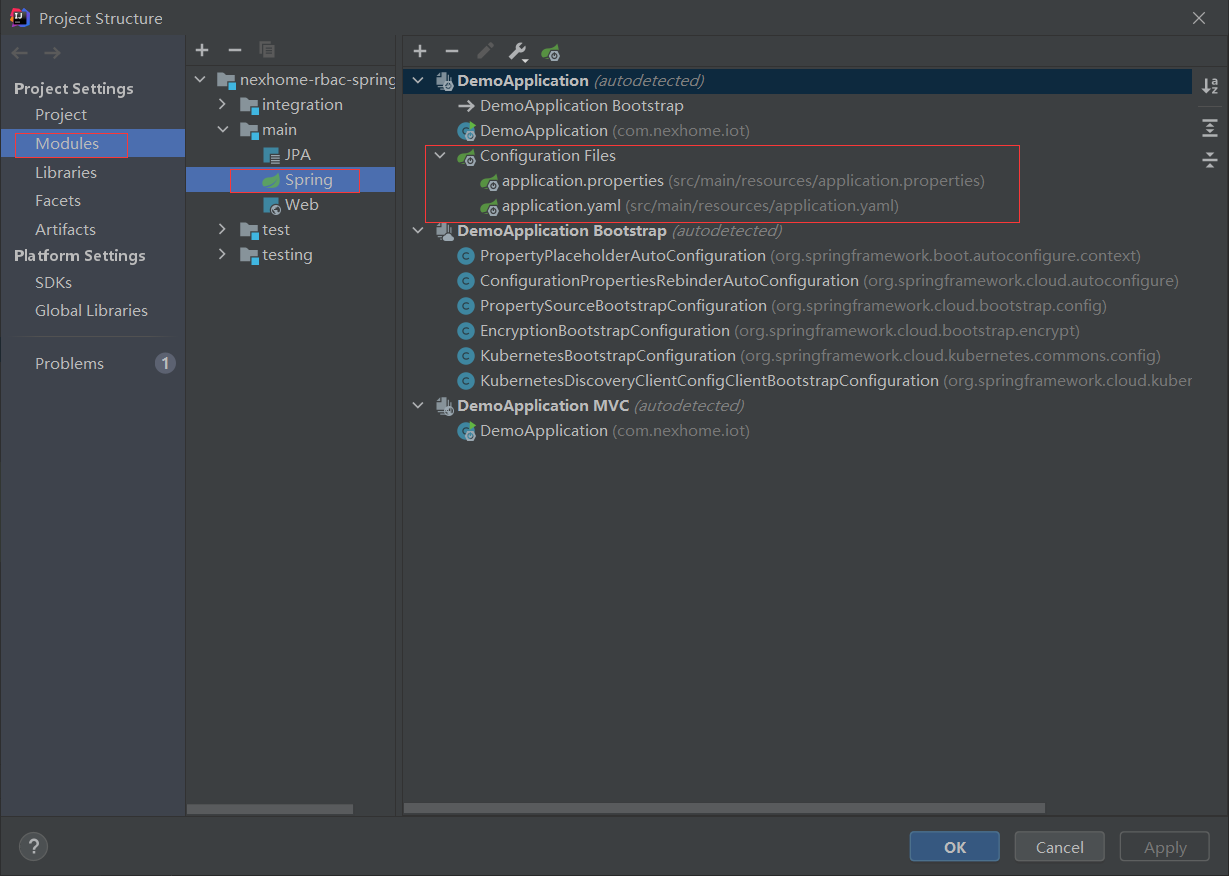Click the KubernetesBootstrapConfiguration class icon
The height and width of the screenshot is (876, 1229).
(x=465, y=356)
